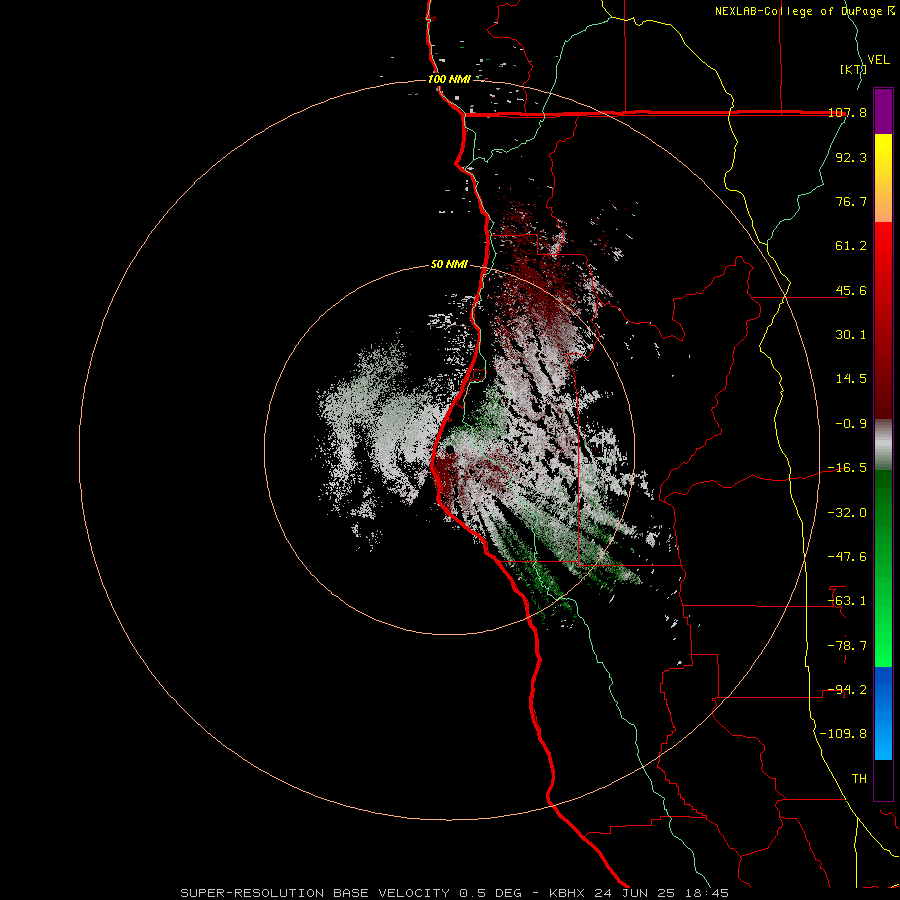The image size is (900, 900).
Task: Select the -16.5 velocity legend value
Action: pos(847,468)
